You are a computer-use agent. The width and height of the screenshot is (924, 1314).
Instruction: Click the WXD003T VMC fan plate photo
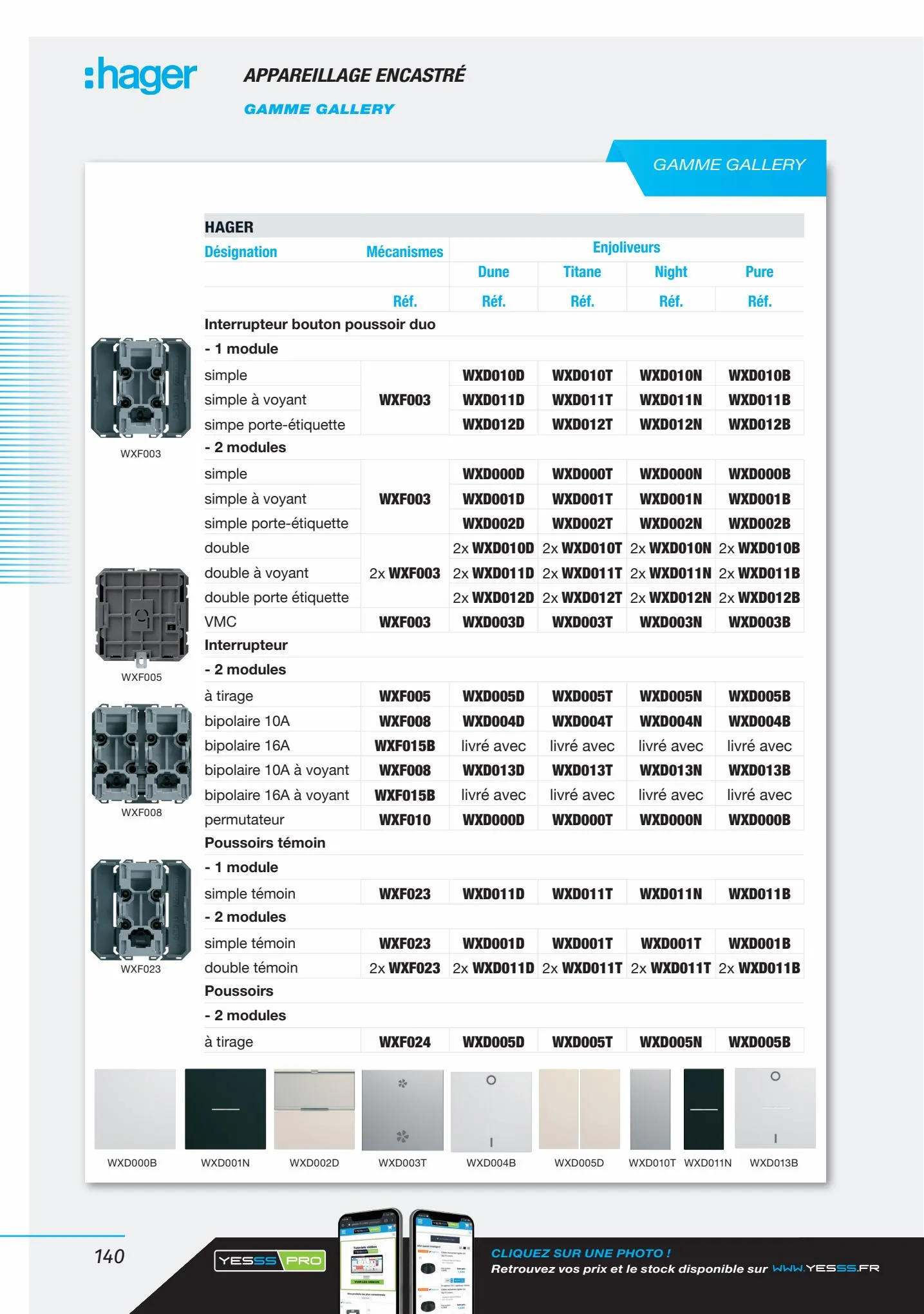pyautogui.click(x=402, y=1110)
